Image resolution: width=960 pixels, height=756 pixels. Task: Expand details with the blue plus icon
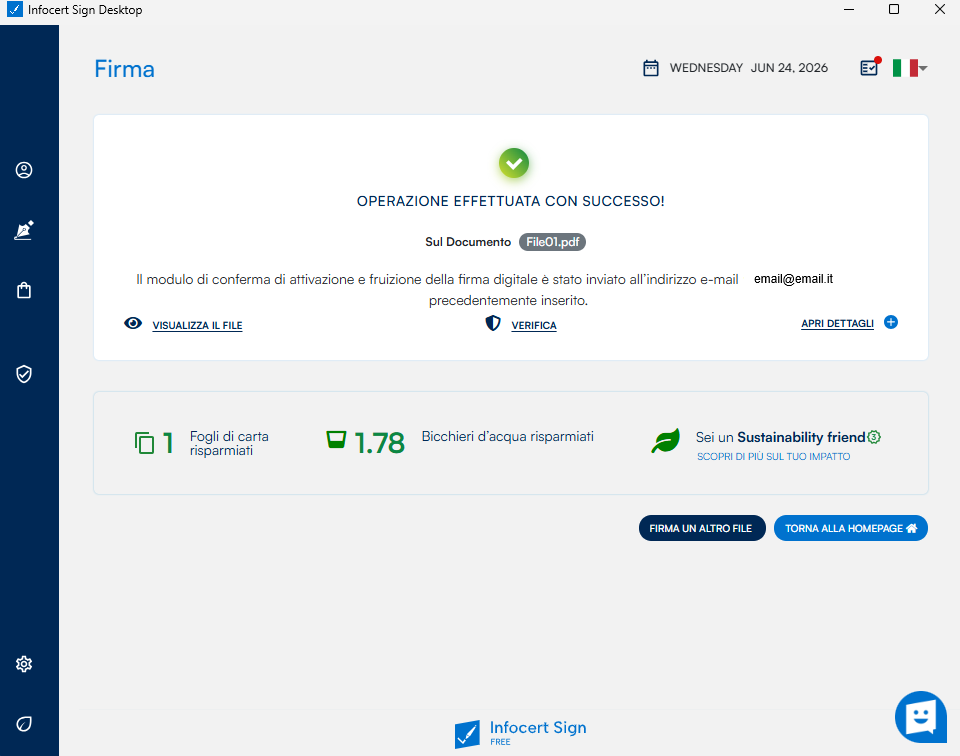pyautogui.click(x=891, y=322)
